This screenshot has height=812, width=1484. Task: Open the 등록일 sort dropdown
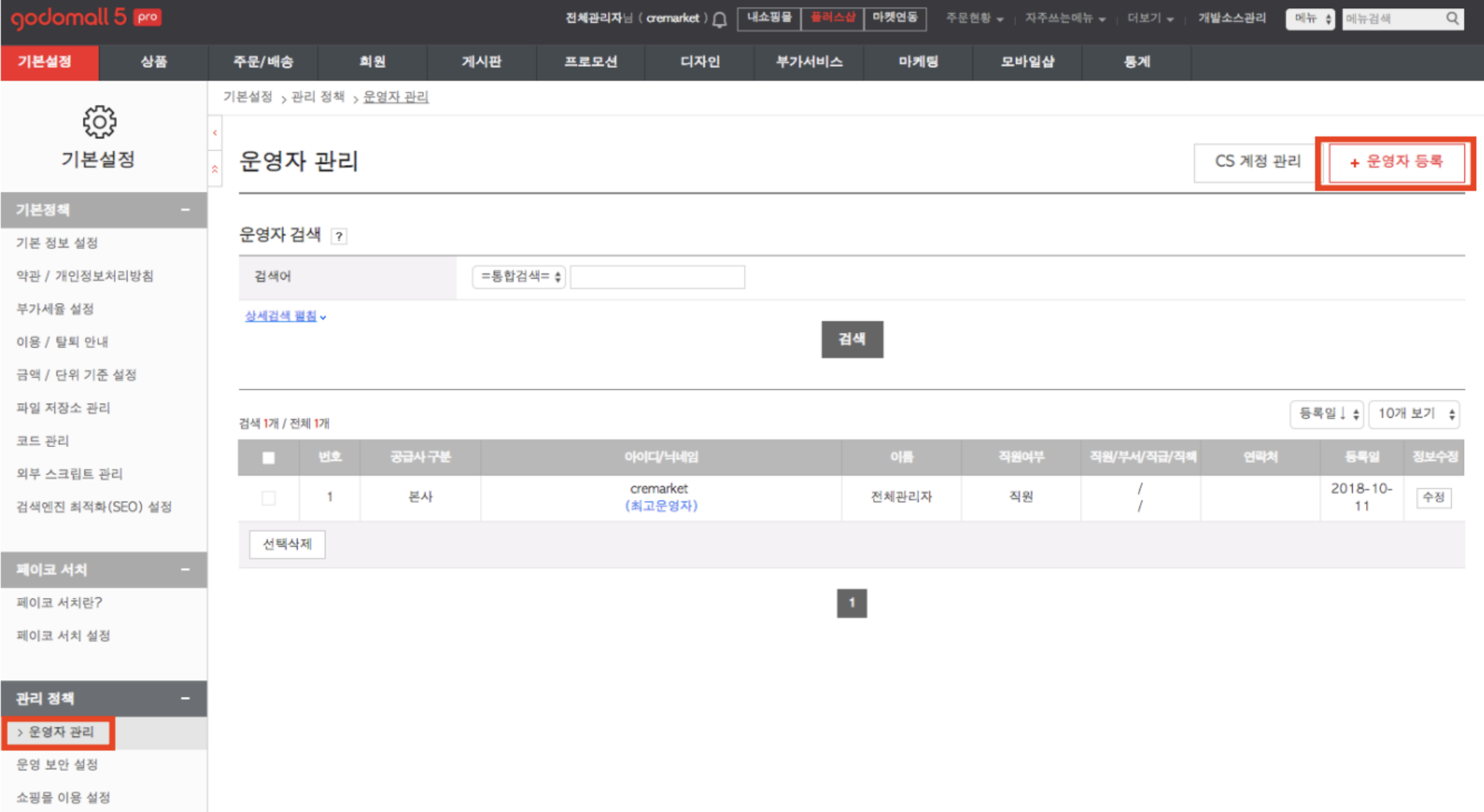[x=1326, y=414]
